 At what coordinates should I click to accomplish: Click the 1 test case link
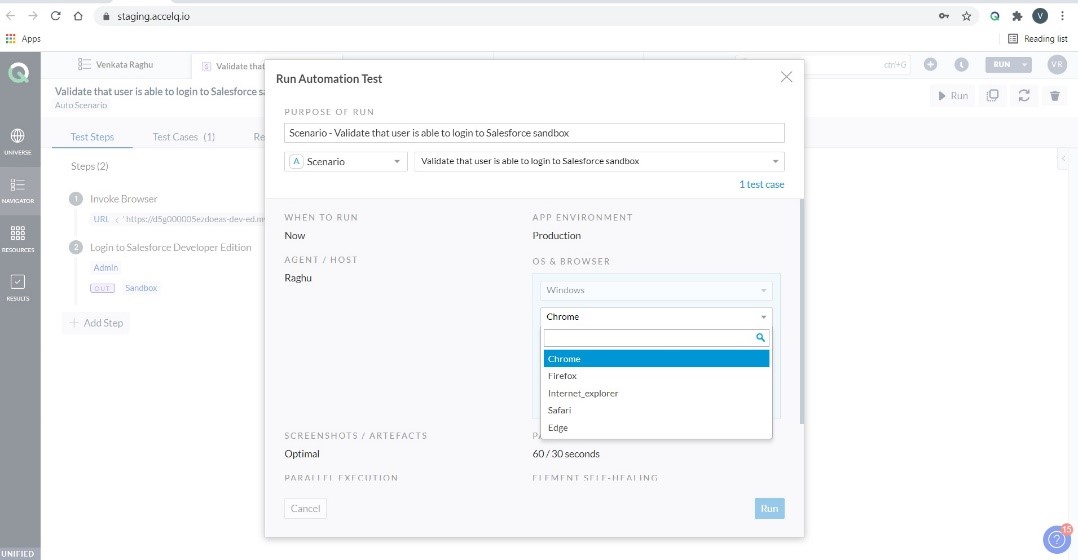[761, 184]
